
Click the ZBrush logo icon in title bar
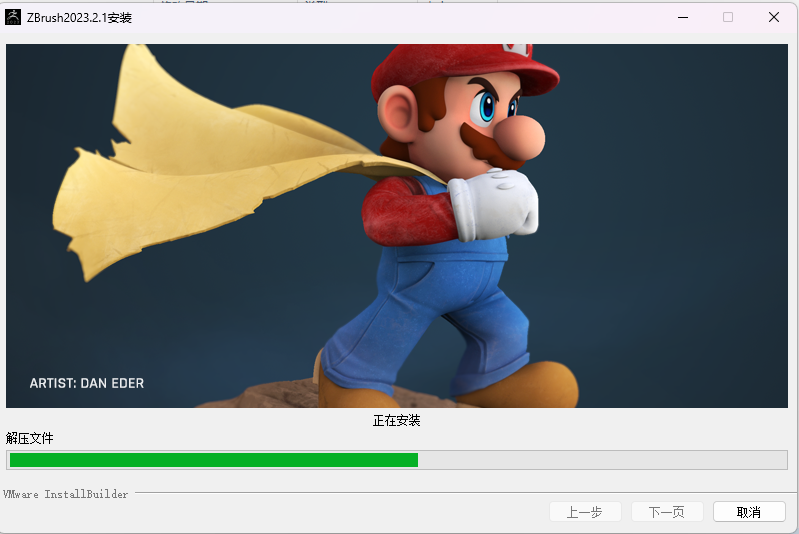[13, 17]
